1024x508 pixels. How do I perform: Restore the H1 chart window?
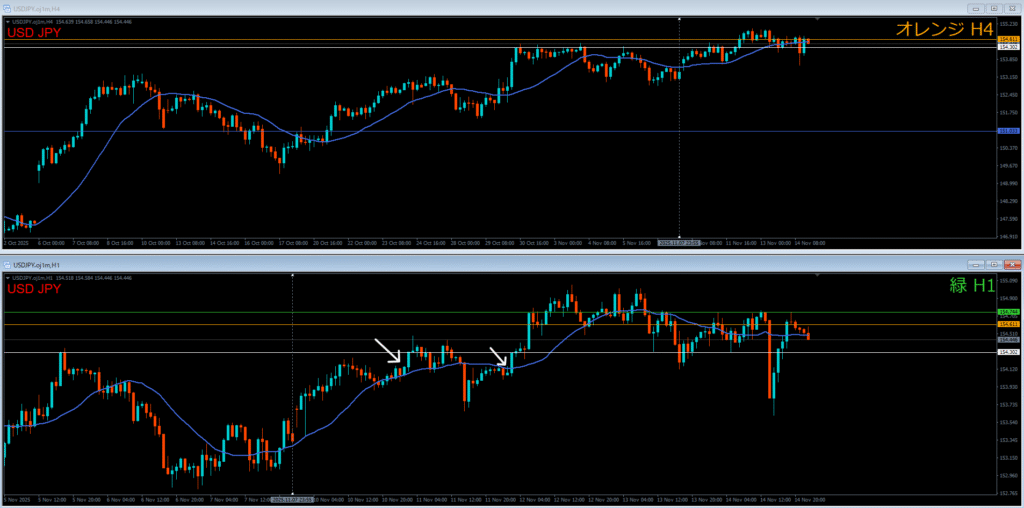994,265
